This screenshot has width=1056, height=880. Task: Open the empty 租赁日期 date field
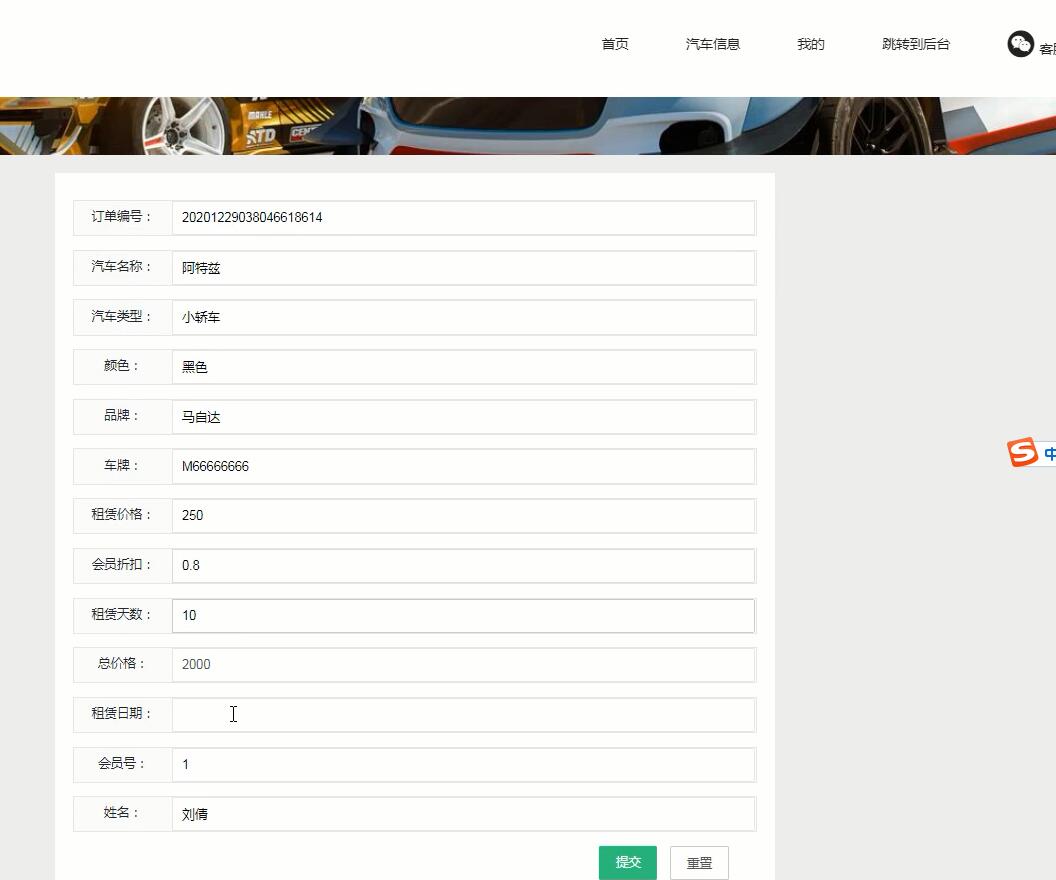click(x=463, y=714)
